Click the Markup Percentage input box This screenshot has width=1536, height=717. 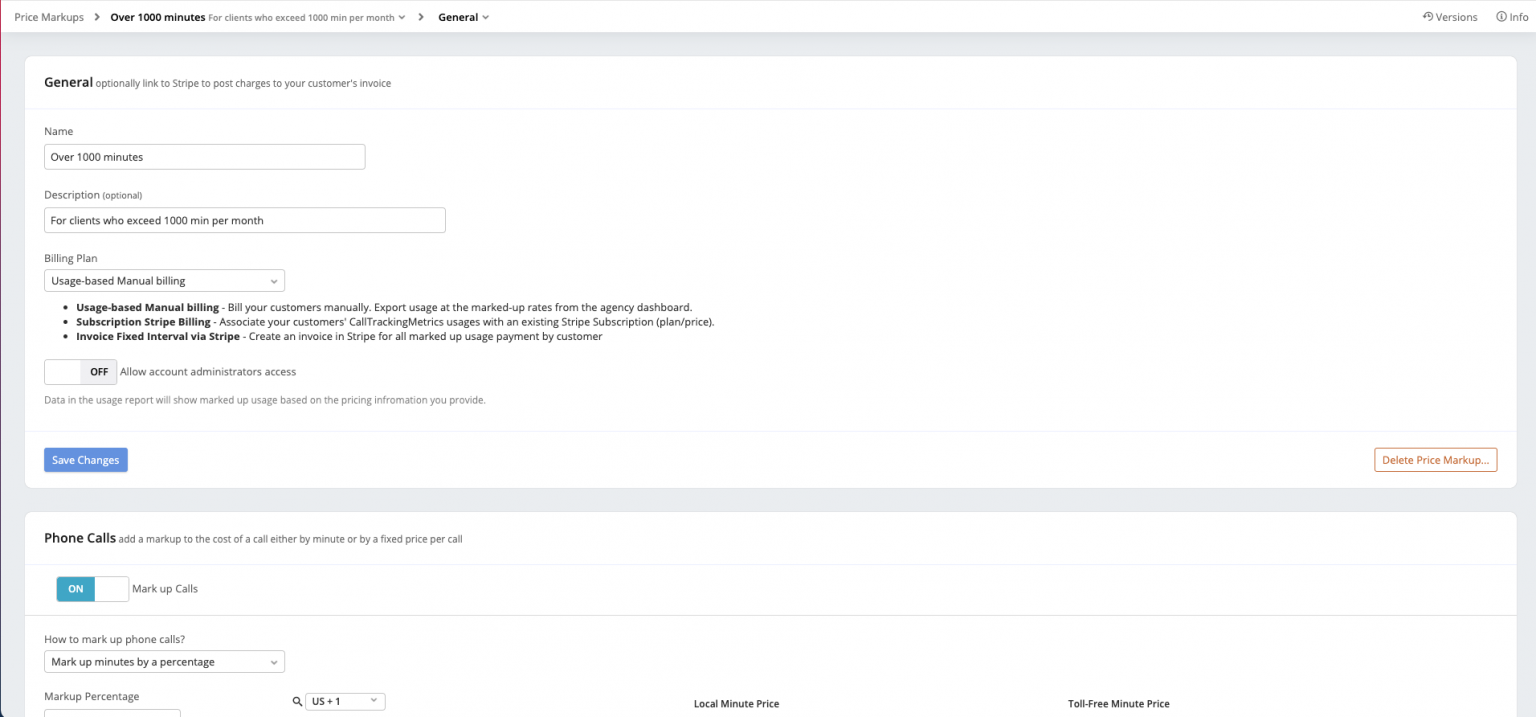(x=112, y=712)
